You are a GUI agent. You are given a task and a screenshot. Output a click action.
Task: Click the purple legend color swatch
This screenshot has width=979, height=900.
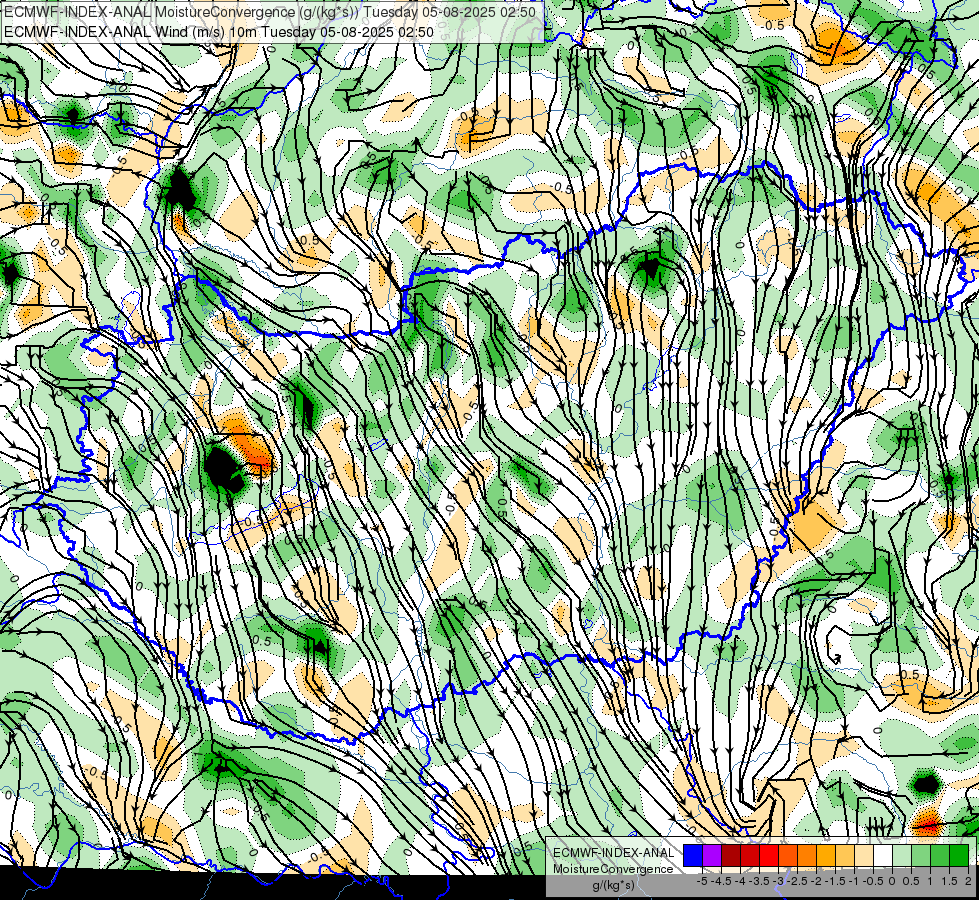coord(712,856)
